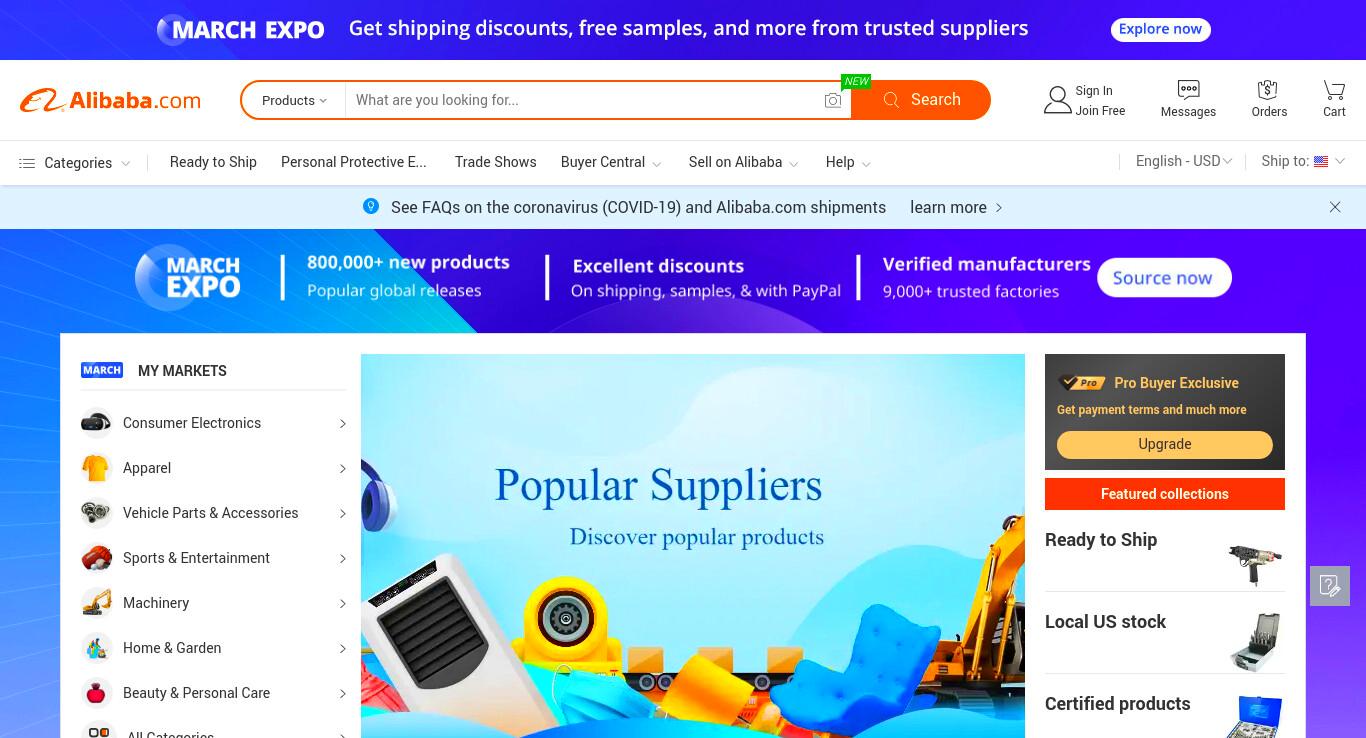Image resolution: width=1366 pixels, height=738 pixels.
Task: Open the shopping Cart icon
Action: [x=1334, y=90]
